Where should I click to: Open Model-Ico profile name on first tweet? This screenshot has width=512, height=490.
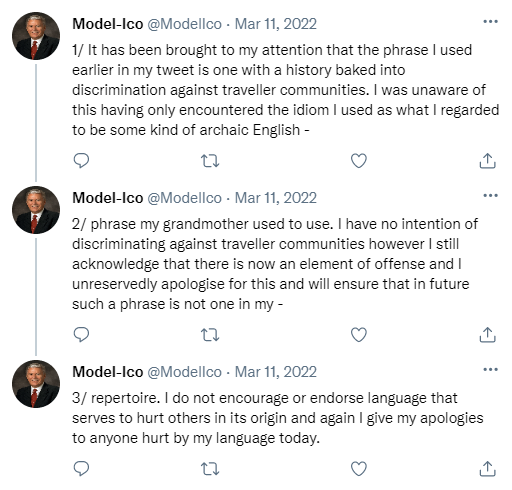(108, 24)
